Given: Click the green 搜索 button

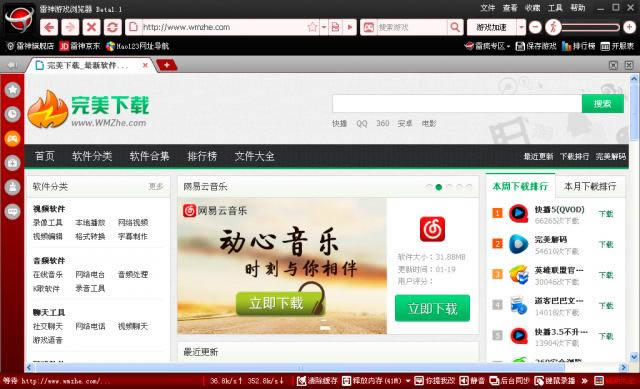Looking at the screenshot, I should click(603, 104).
